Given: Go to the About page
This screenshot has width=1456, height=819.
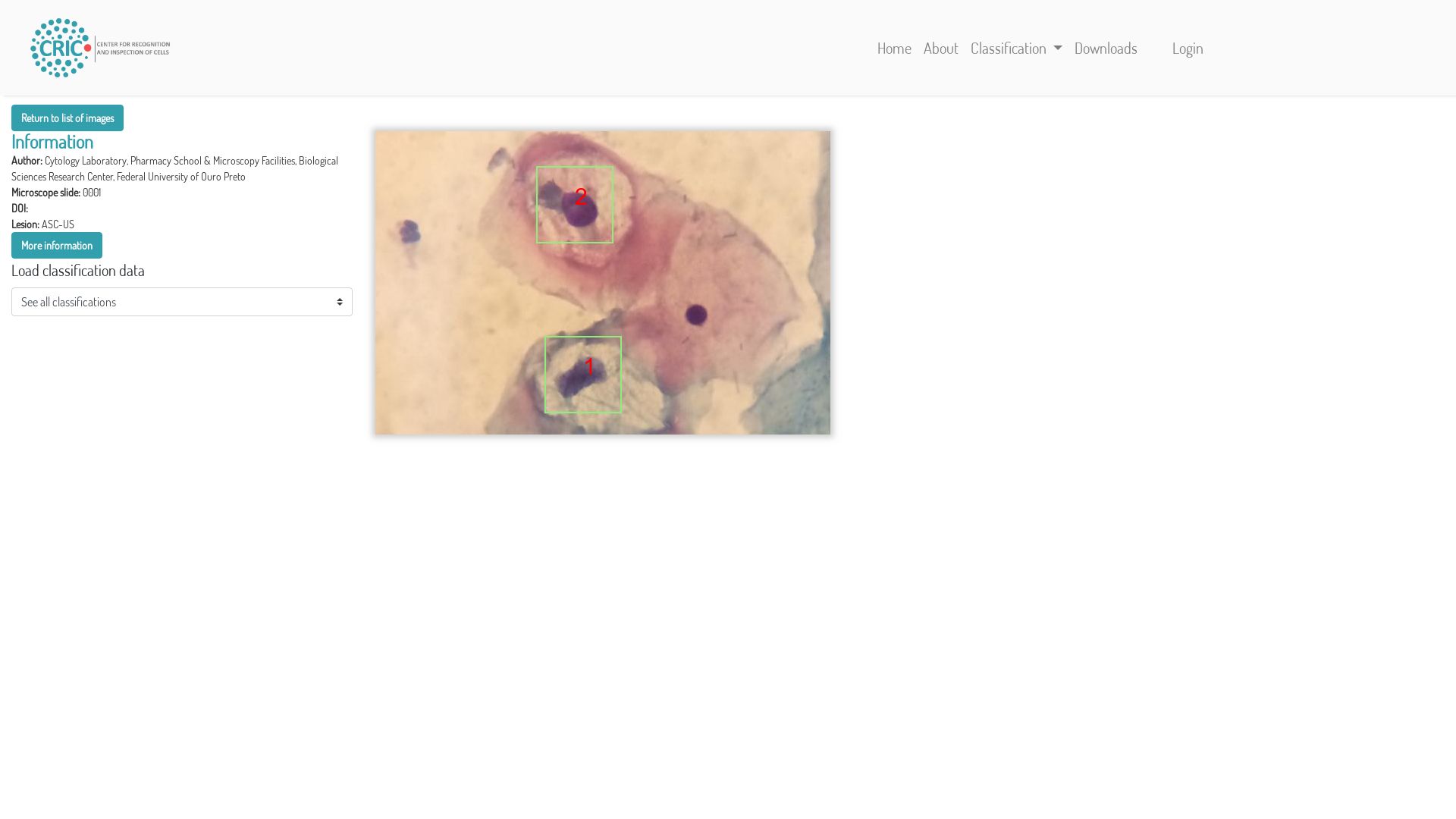Looking at the screenshot, I should [x=940, y=48].
